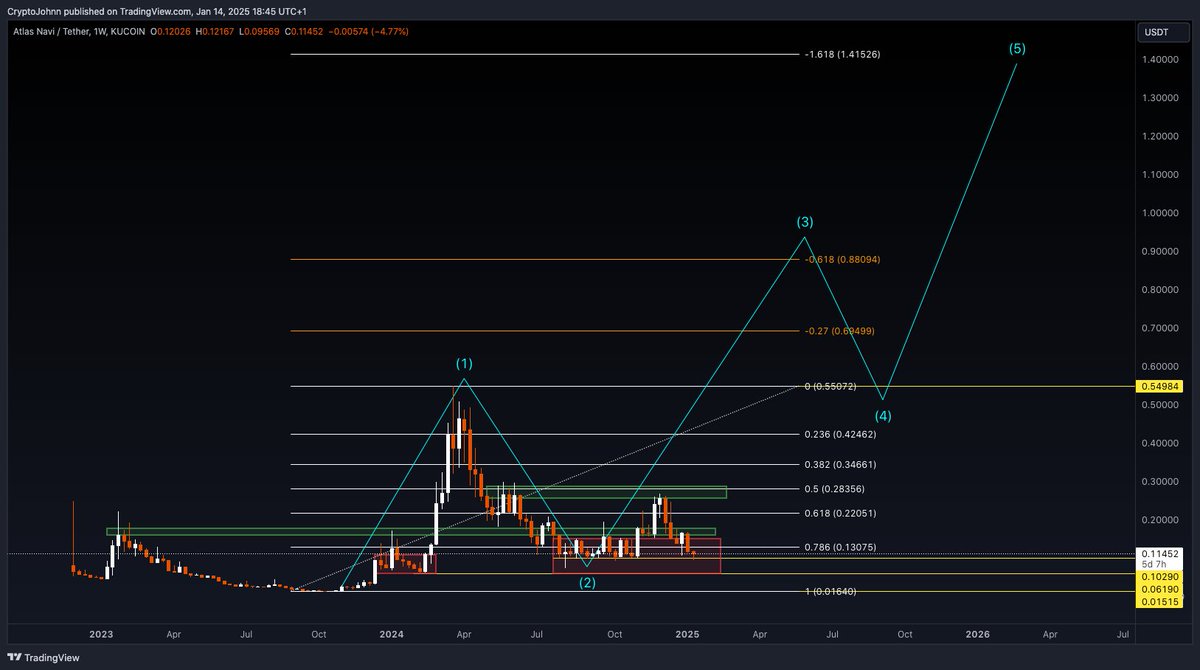Click the Elliott wave (3) label

[x=805, y=221]
